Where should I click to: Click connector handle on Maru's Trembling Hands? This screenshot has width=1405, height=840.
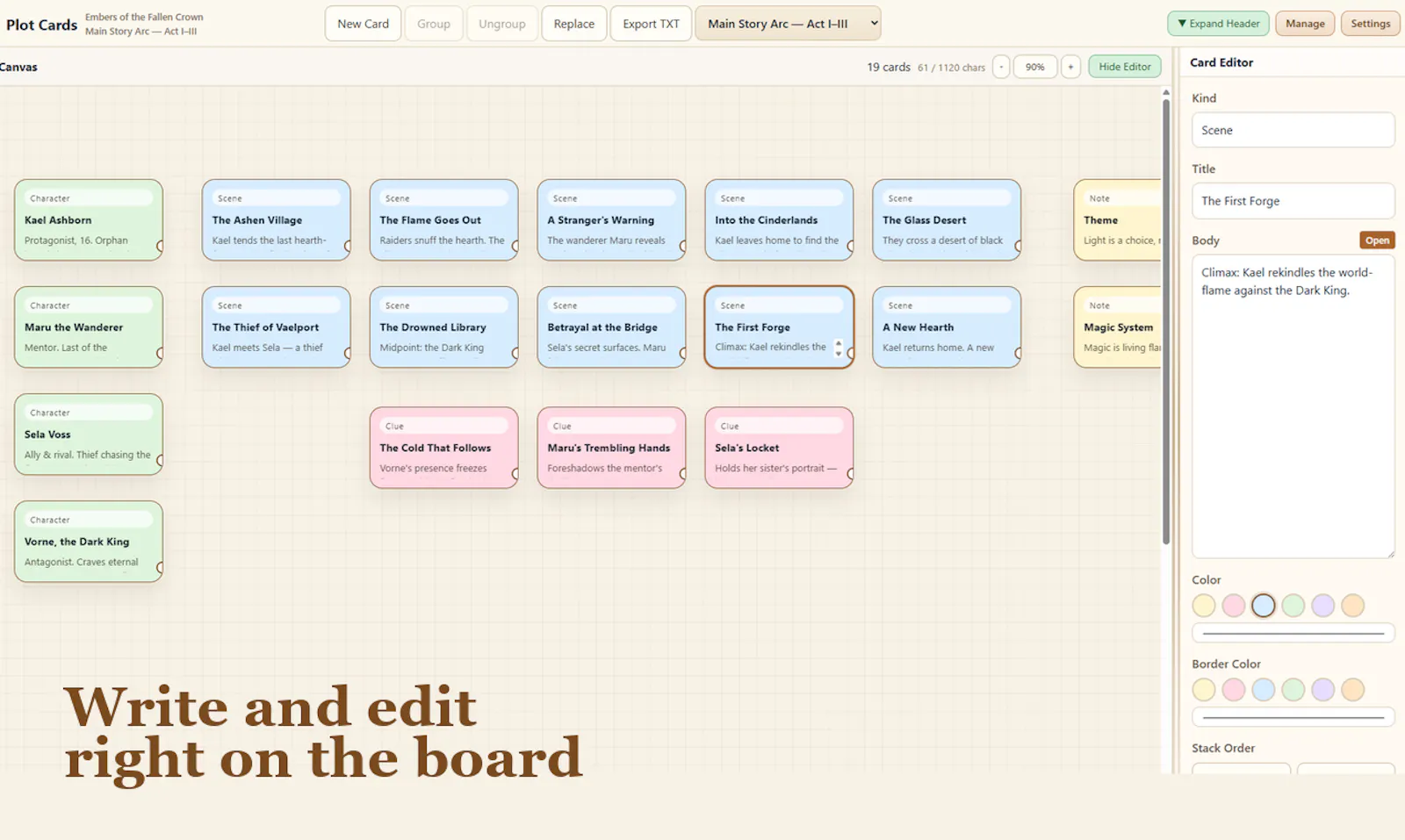[x=684, y=474]
